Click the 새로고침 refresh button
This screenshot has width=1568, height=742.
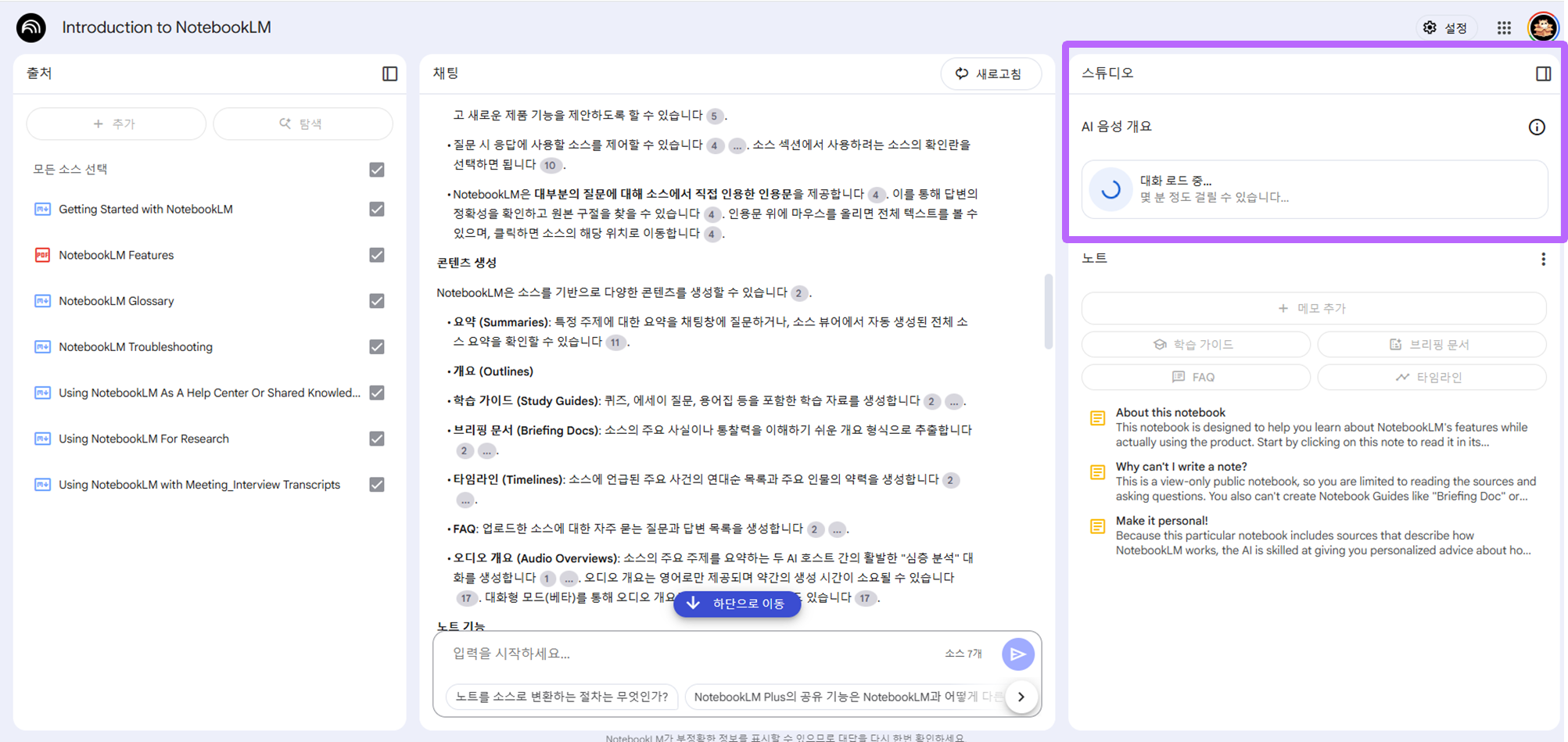tap(990, 73)
